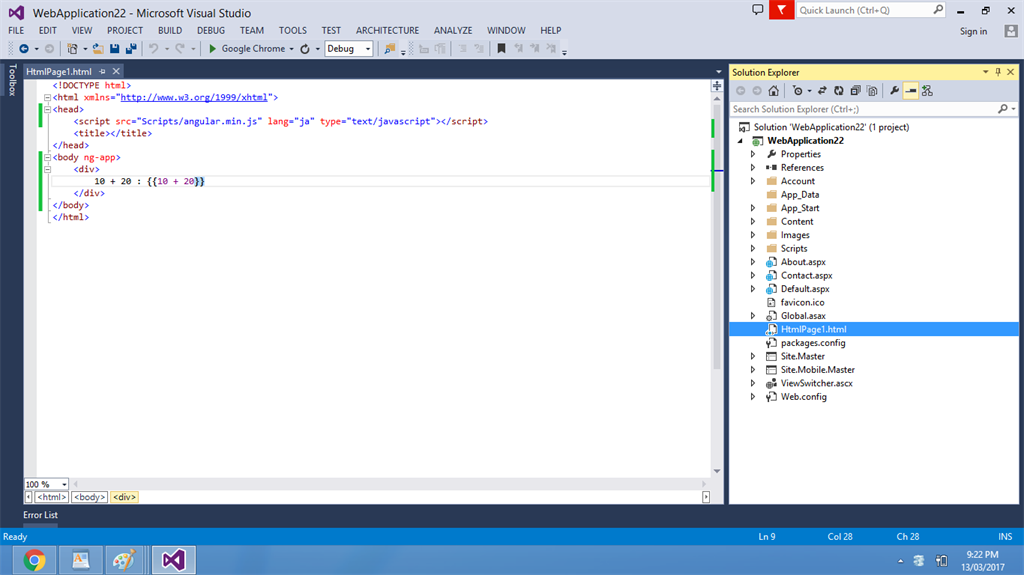Click the toolbar bookmark icon

coord(501,48)
